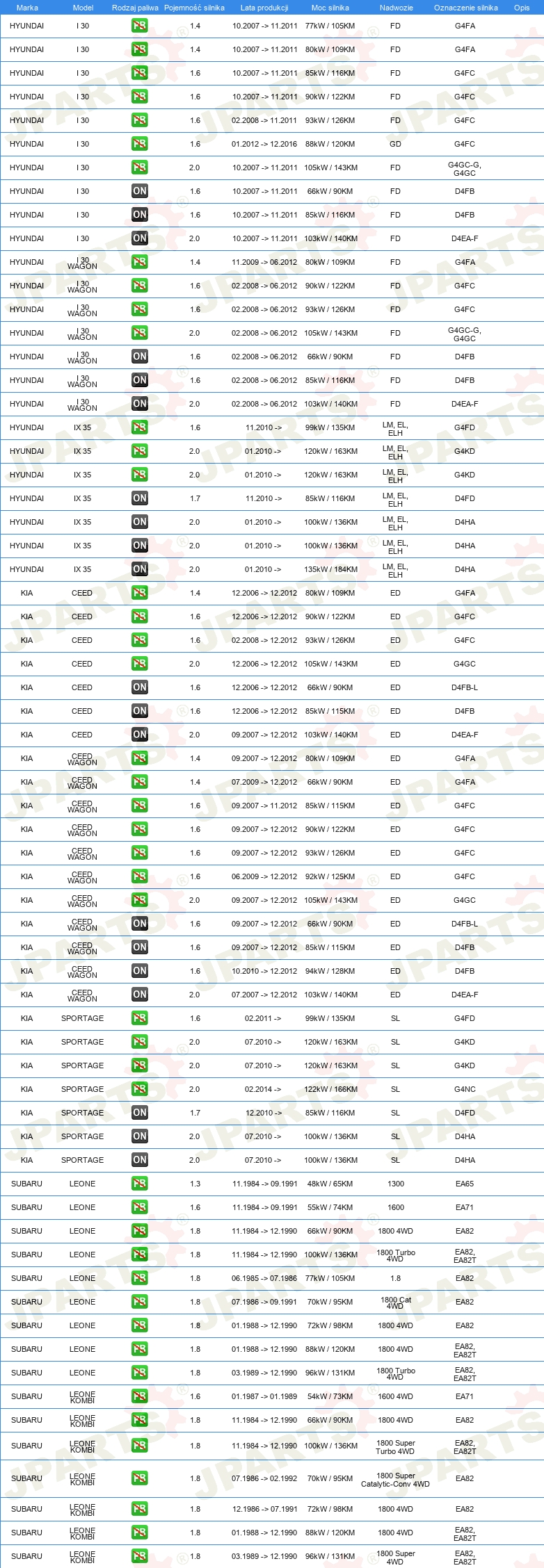Click production years 06.1985 -> 07.1986
544x1568 pixels.
click(264, 1278)
